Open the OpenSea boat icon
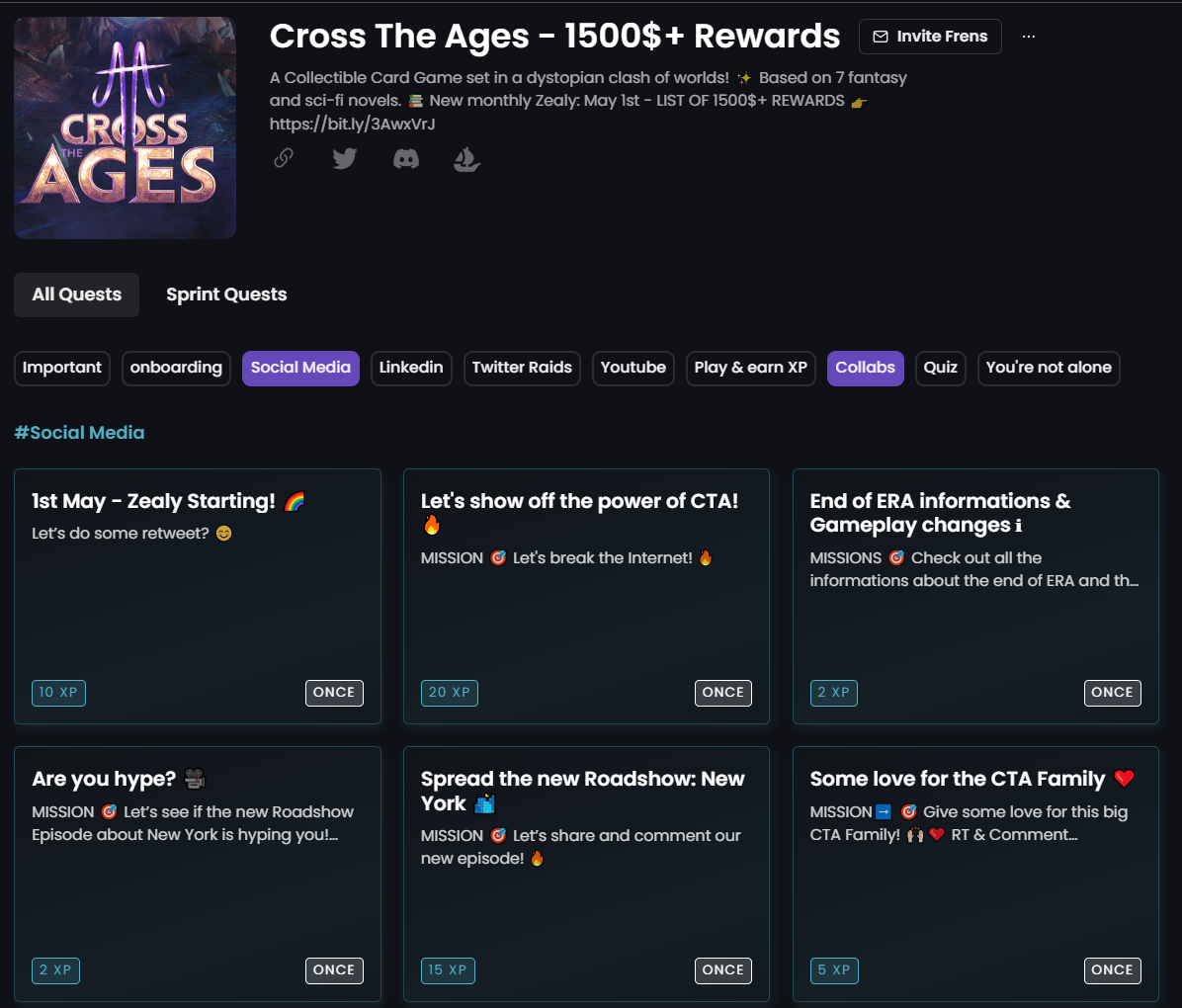The width and height of the screenshot is (1182, 1008). click(465, 158)
